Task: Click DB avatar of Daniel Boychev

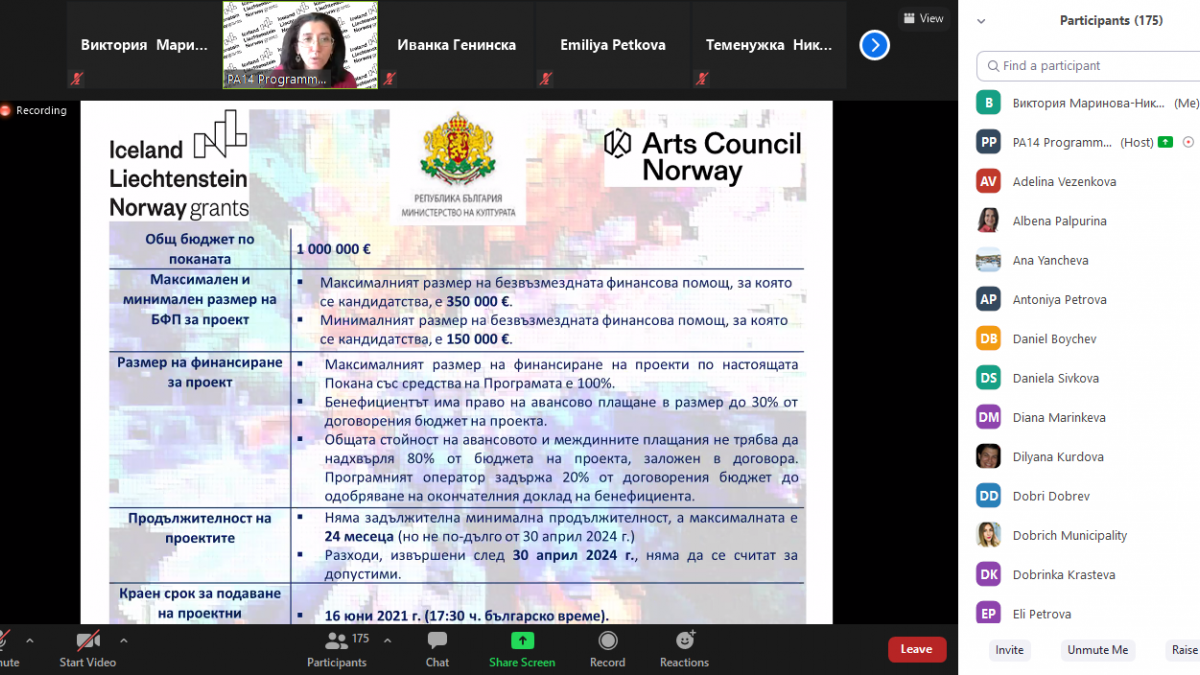Action: (x=989, y=339)
